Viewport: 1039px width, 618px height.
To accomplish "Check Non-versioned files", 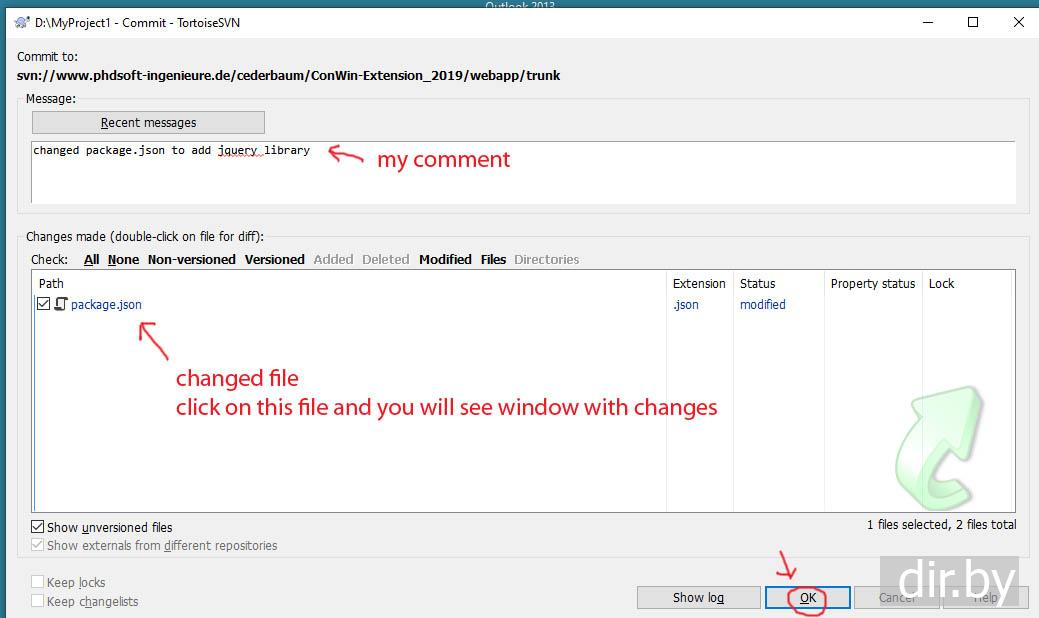I will click(x=191, y=260).
